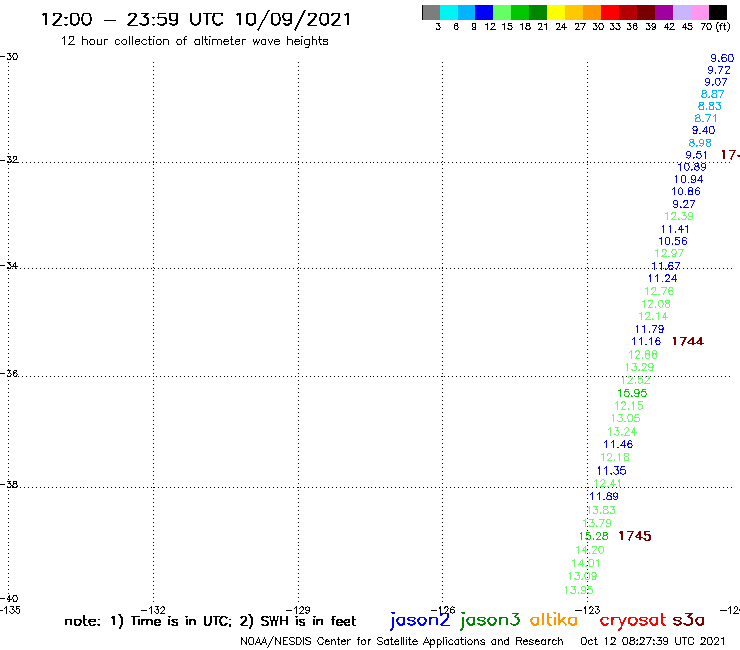This screenshot has height=650, width=740.
Task: Select the longitude axis label -129
Action: click(x=298, y=610)
